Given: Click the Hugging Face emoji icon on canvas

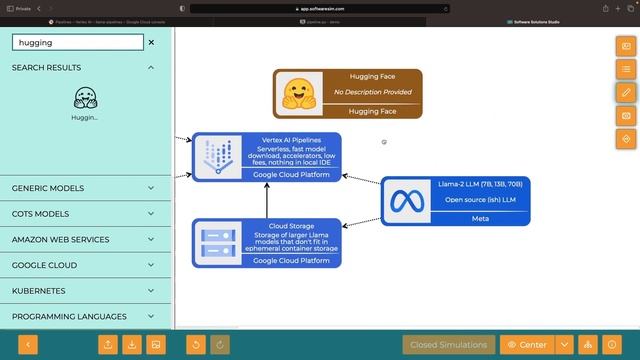Looking at the screenshot, I should coord(299,94).
